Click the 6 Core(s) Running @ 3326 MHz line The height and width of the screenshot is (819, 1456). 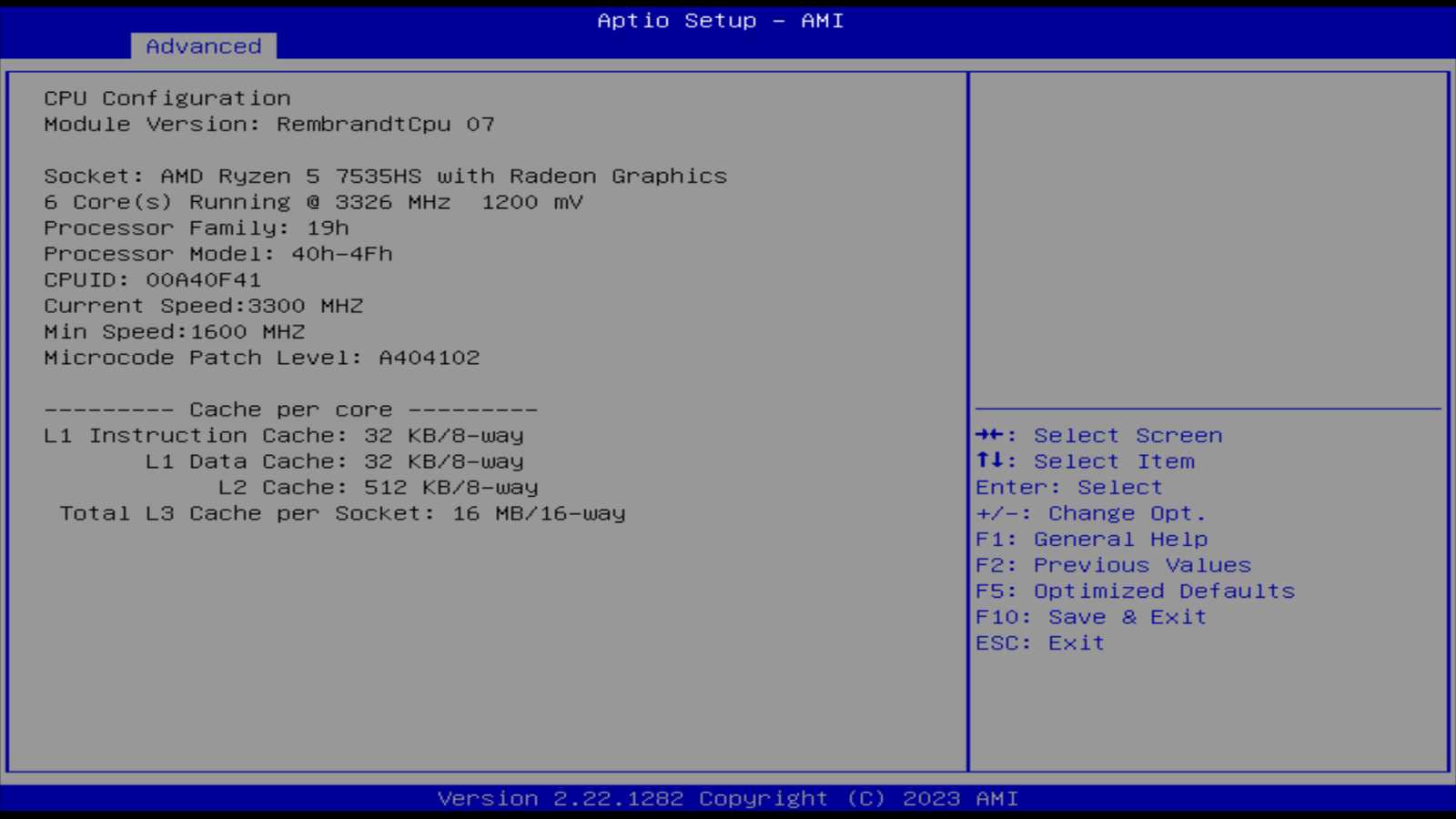[x=313, y=202]
